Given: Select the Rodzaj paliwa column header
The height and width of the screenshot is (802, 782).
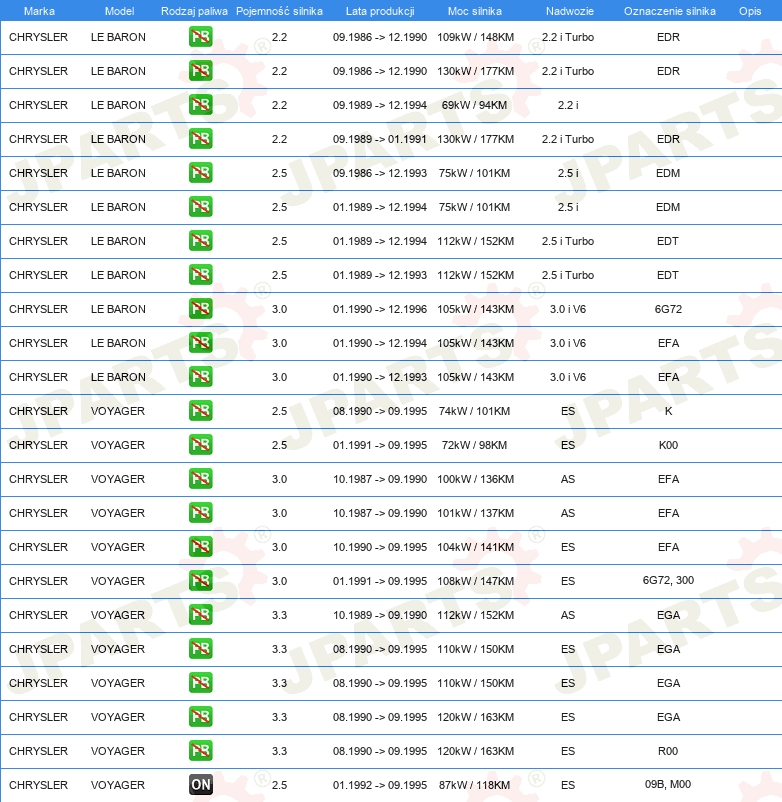Looking at the screenshot, I should (194, 11).
